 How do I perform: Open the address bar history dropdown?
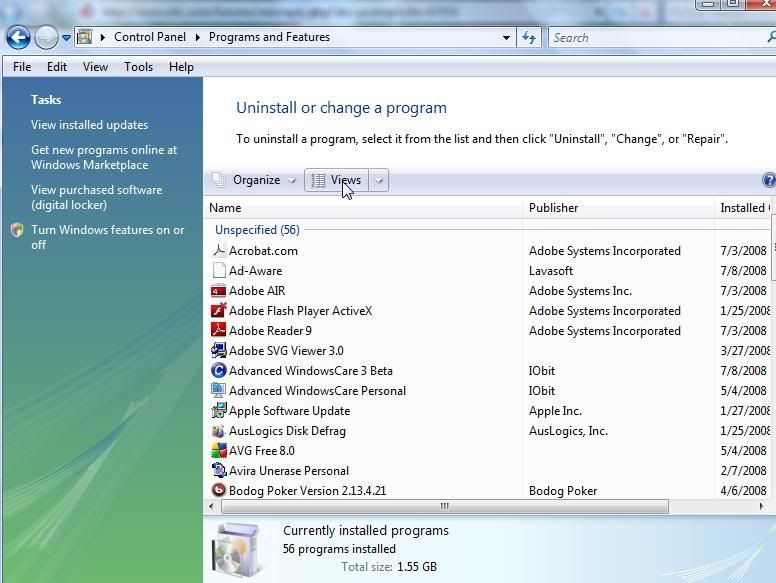(506, 38)
